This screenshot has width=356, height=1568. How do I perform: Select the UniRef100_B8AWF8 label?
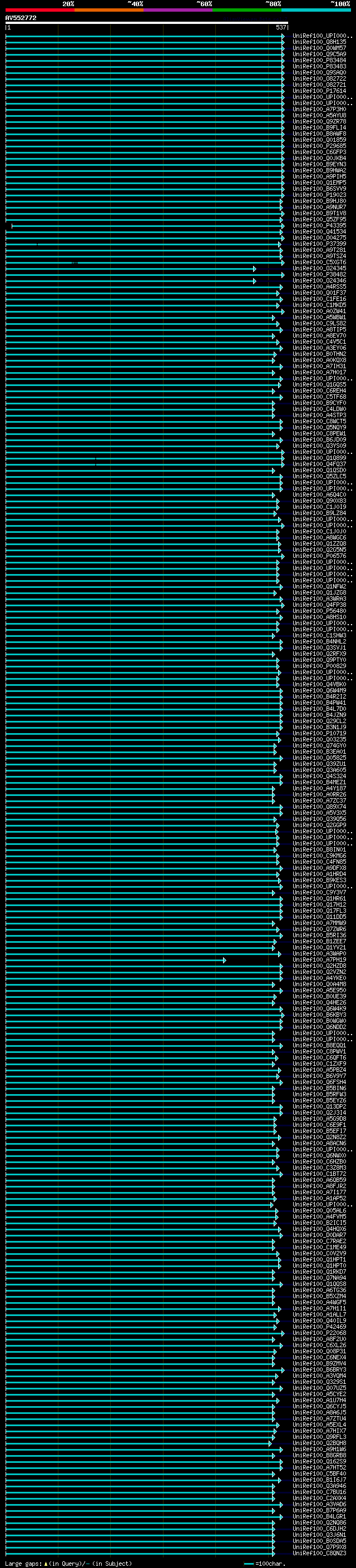coord(319,134)
